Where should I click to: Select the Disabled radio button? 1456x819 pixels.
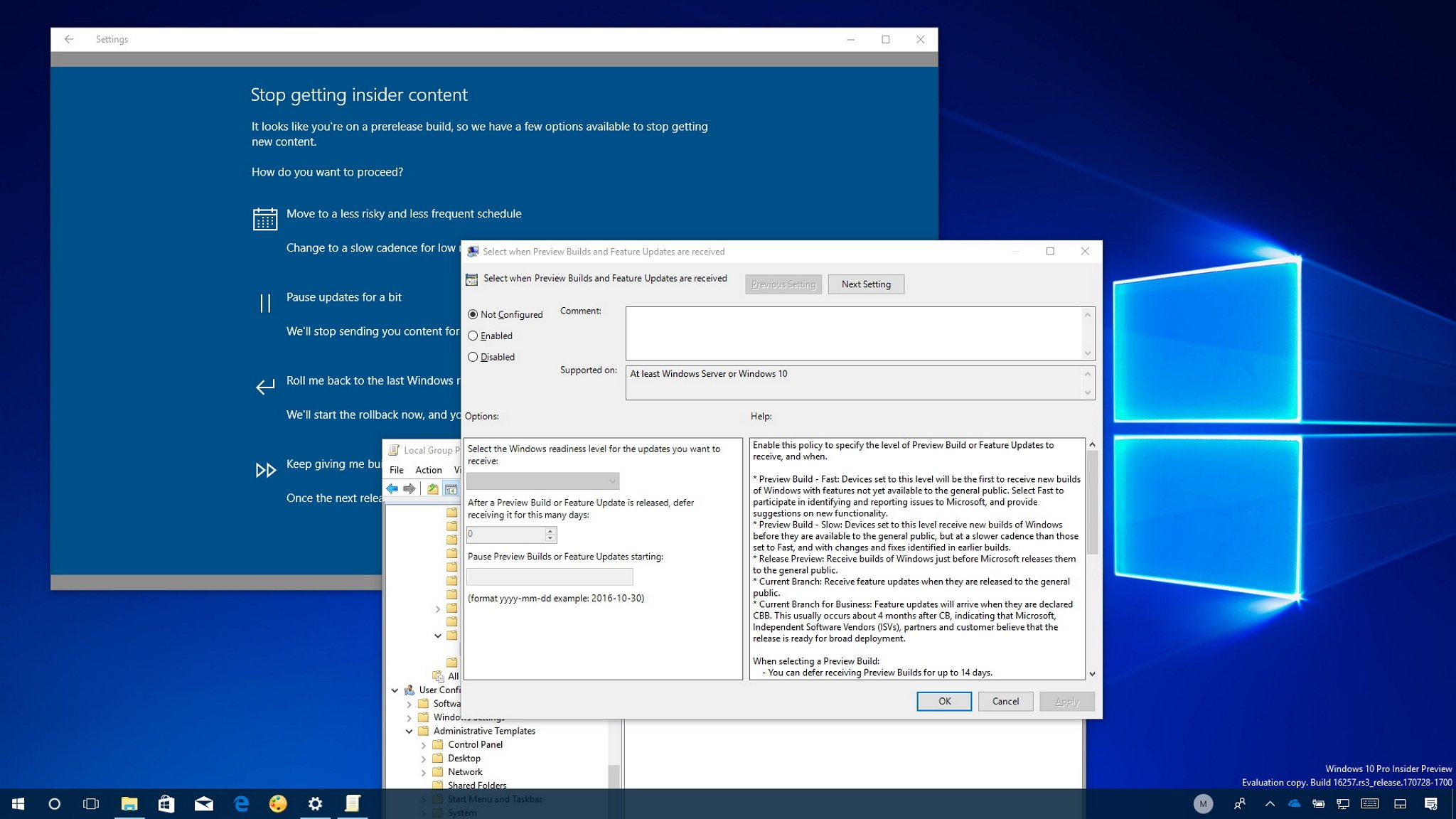(x=473, y=357)
